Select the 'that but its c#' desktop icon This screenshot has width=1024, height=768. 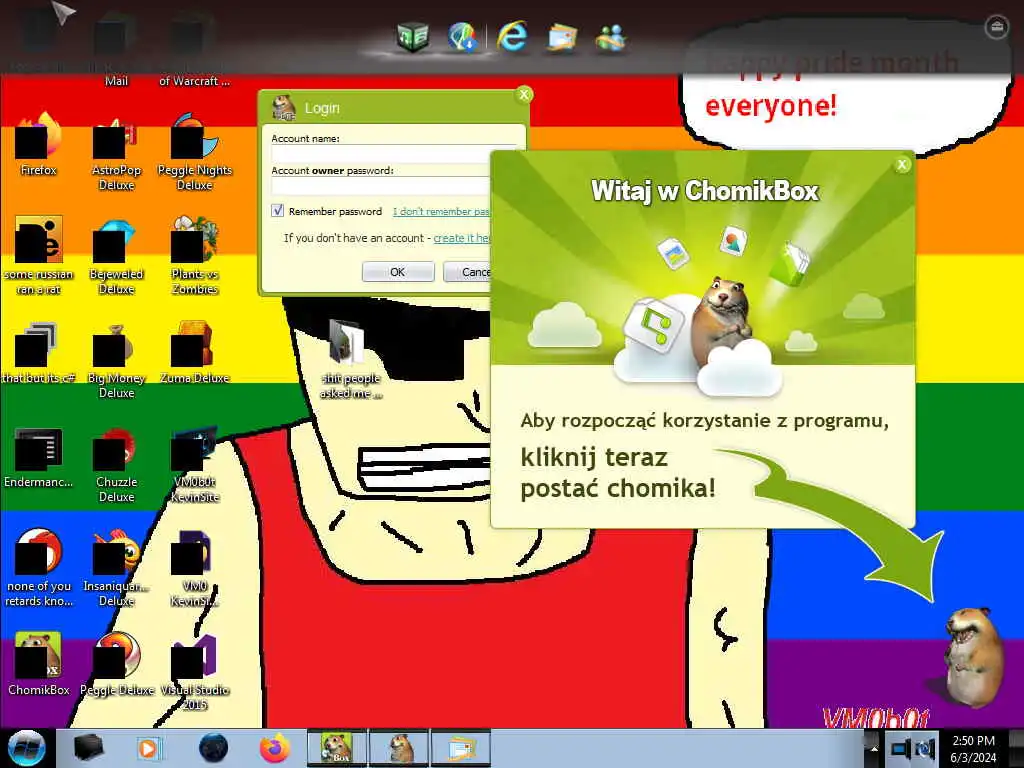click(39, 353)
